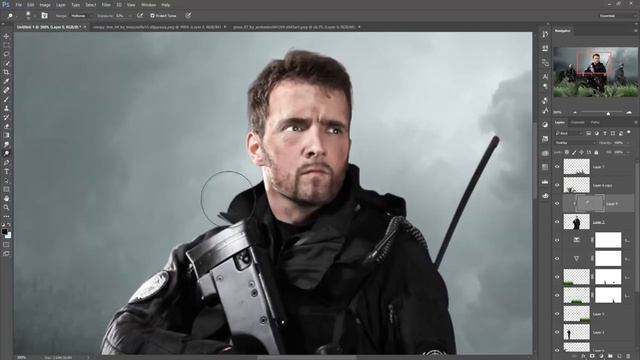Select the Pen tool
Viewport: 640px width, 360px height.
[x=6, y=162]
